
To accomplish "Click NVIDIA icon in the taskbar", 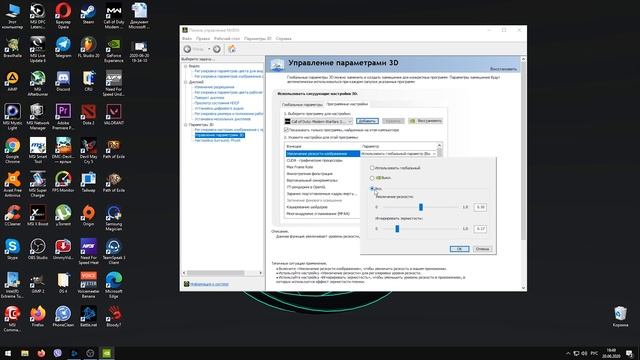I will pyautogui.click(x=107, y=353).
